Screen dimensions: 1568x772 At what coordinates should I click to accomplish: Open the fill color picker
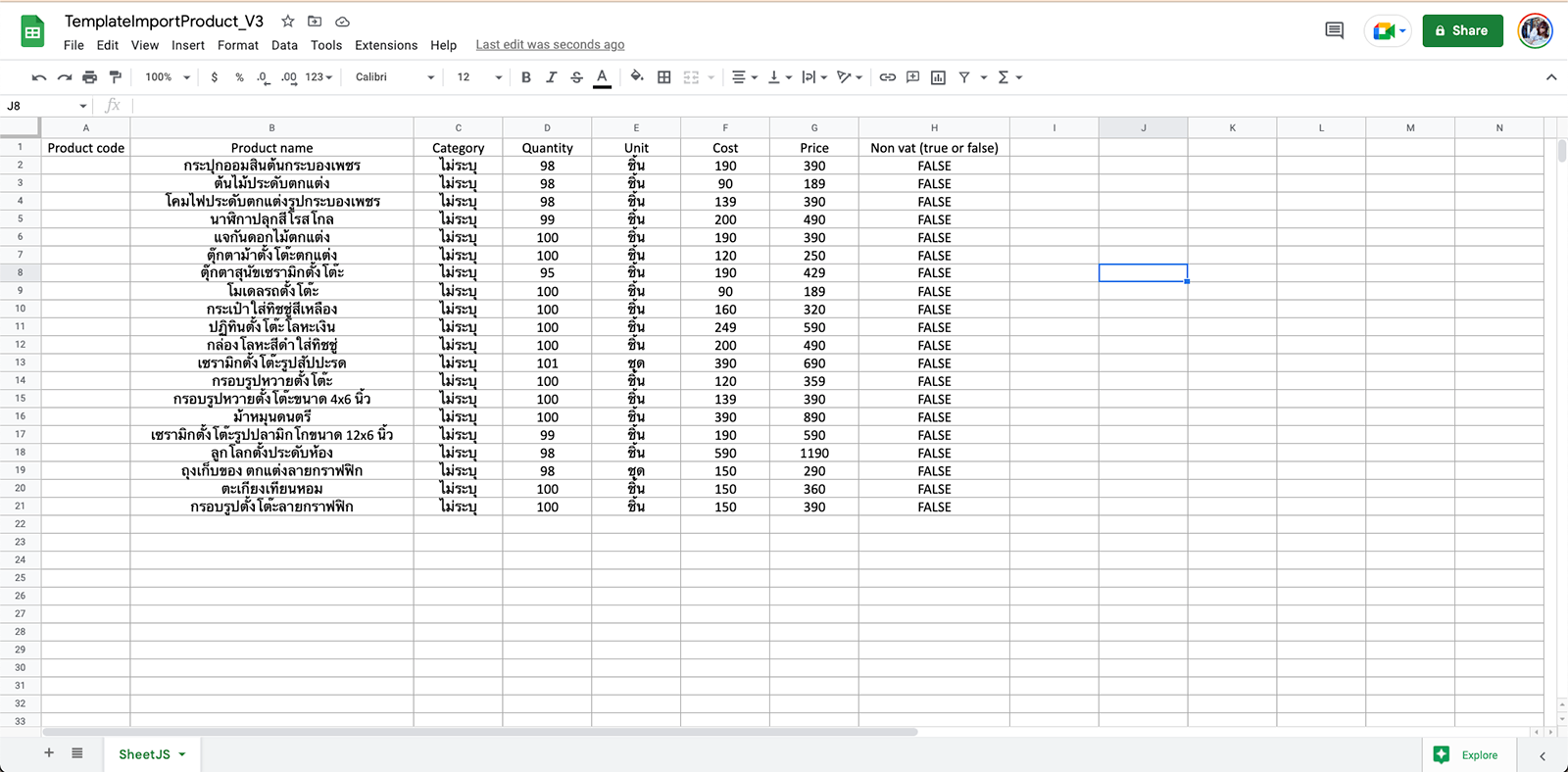tap(637, 76)
